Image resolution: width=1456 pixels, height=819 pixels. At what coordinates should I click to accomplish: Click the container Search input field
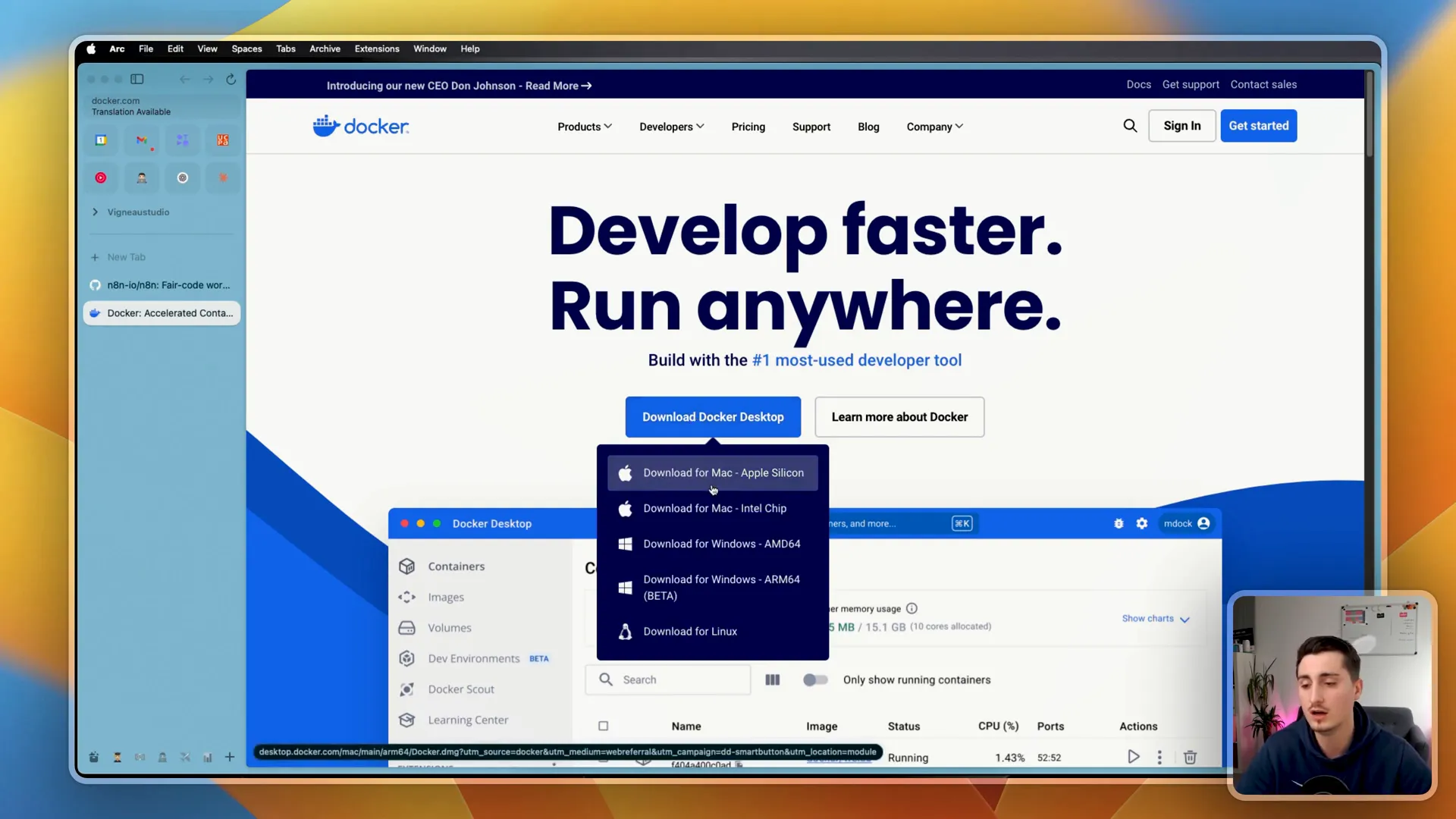coord(668,680)
